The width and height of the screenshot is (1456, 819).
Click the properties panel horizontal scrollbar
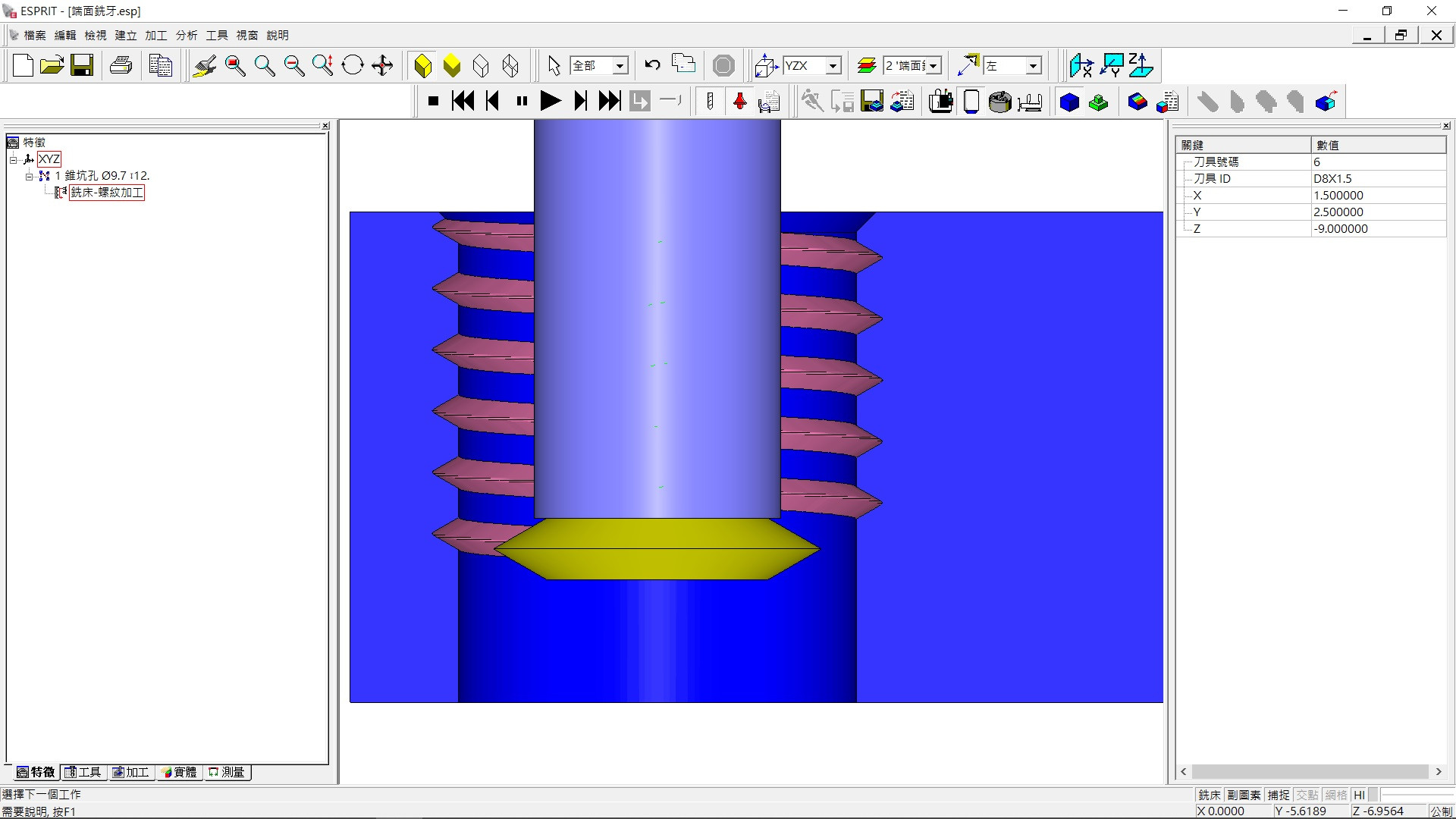pyautogui.click(x=1310, y=771)
